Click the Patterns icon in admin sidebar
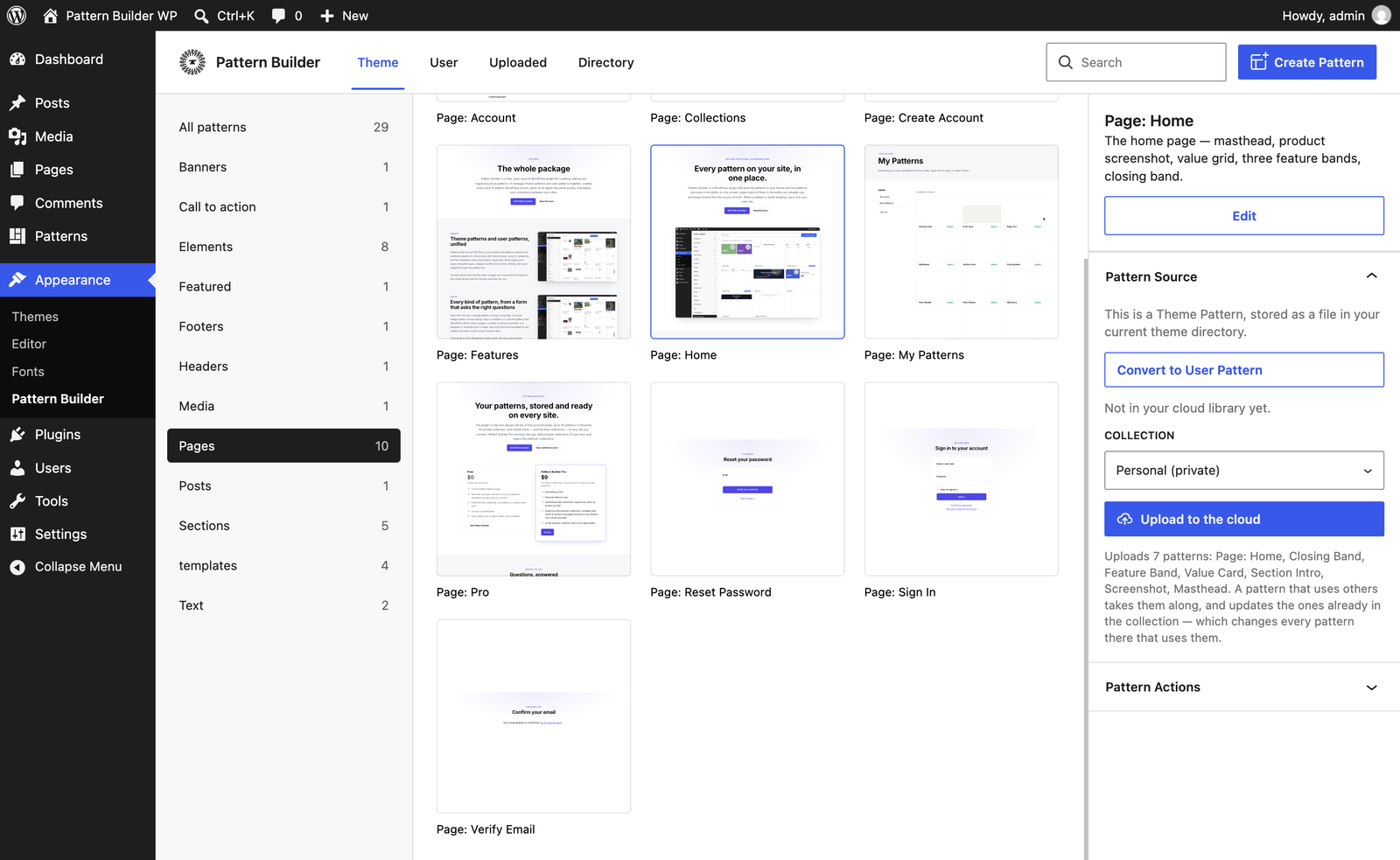Screen dimensions: 1400x860 (17, 236)
